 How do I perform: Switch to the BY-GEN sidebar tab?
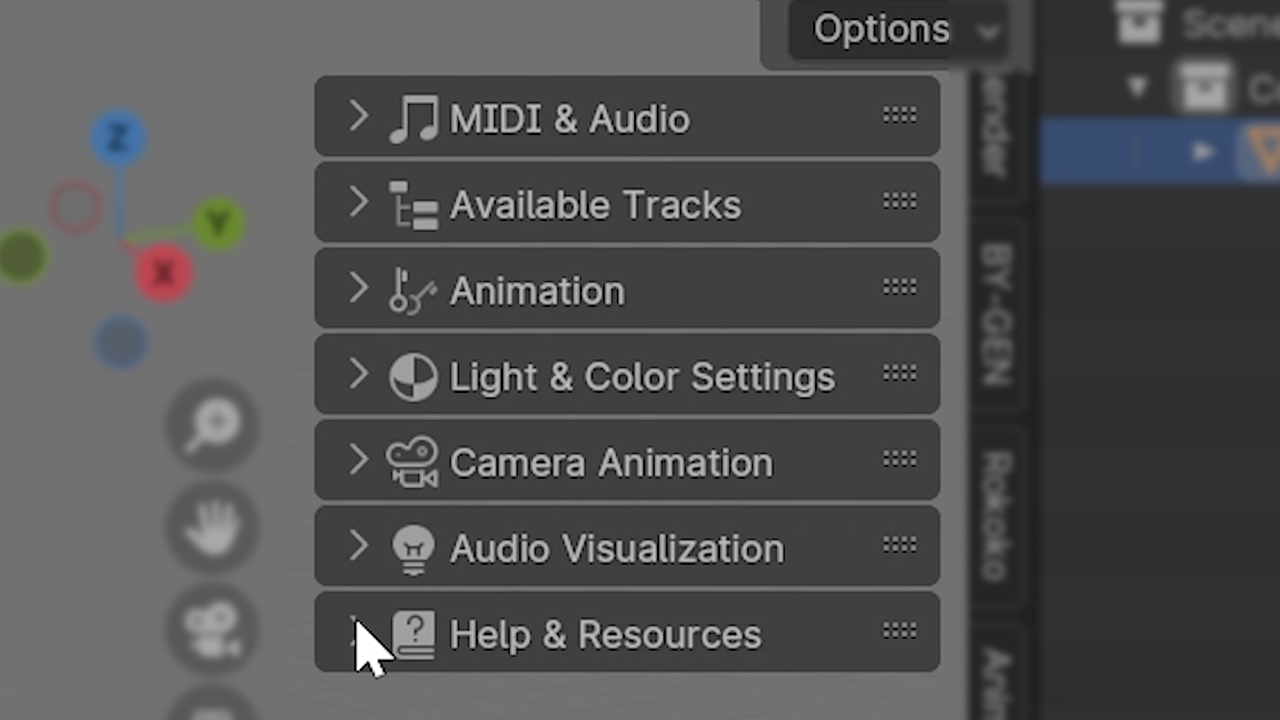[x=997, y=314]
